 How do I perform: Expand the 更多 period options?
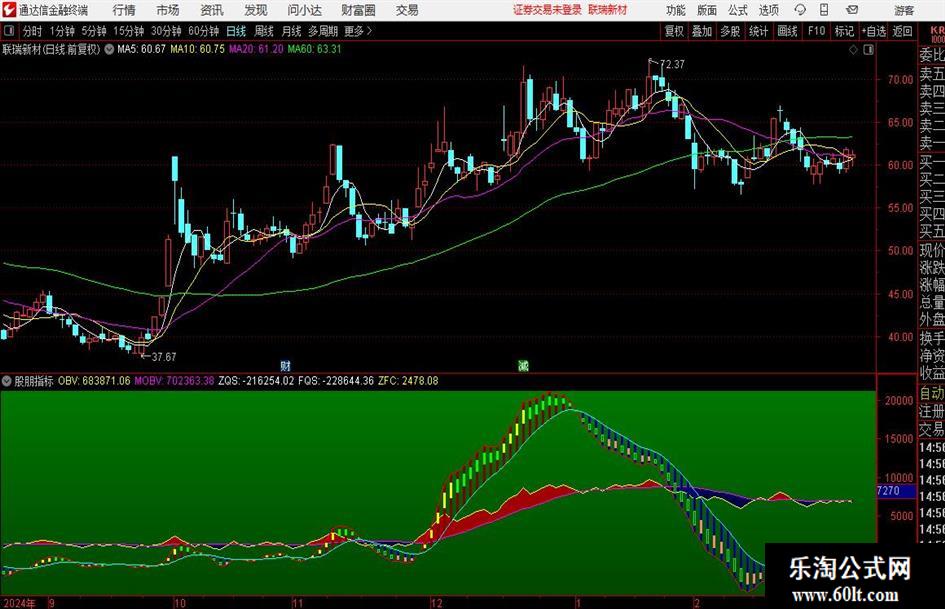click(359, 31)
